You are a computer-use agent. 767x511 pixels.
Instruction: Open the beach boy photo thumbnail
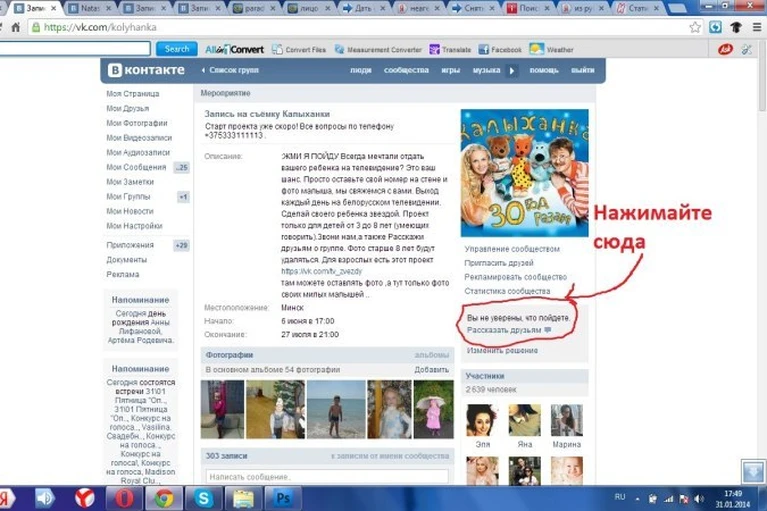[x=336, y=409]
